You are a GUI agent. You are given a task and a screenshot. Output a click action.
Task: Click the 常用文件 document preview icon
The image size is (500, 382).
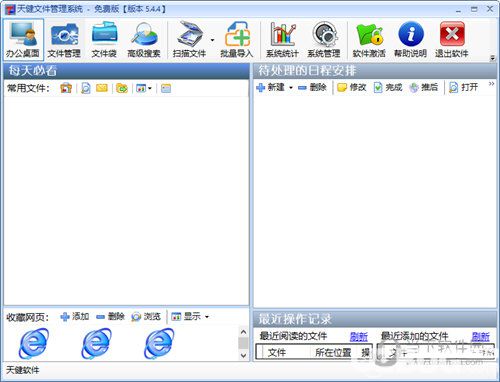tap(86, 88)
